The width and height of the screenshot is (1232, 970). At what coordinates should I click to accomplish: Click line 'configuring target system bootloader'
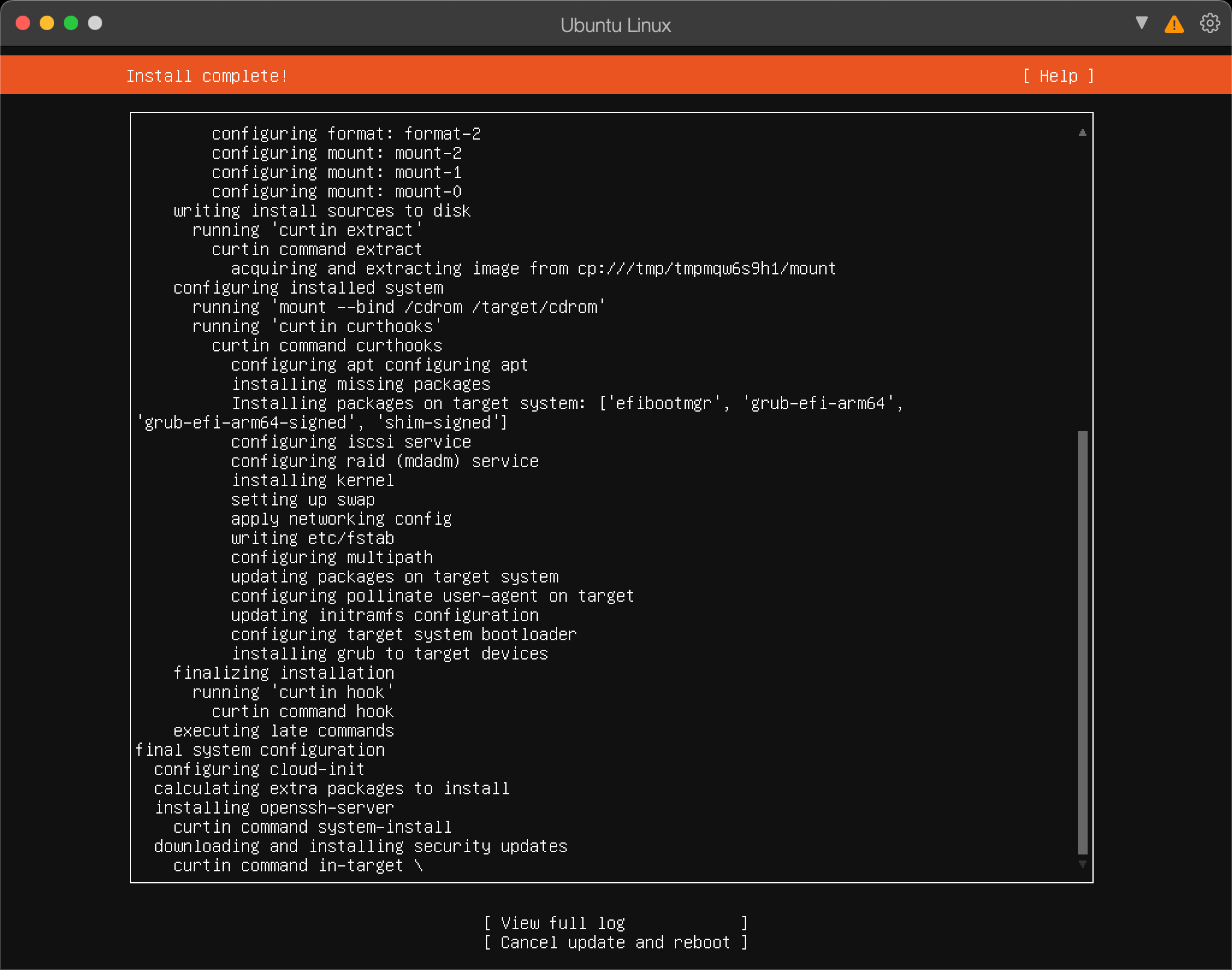pos(404,634)
